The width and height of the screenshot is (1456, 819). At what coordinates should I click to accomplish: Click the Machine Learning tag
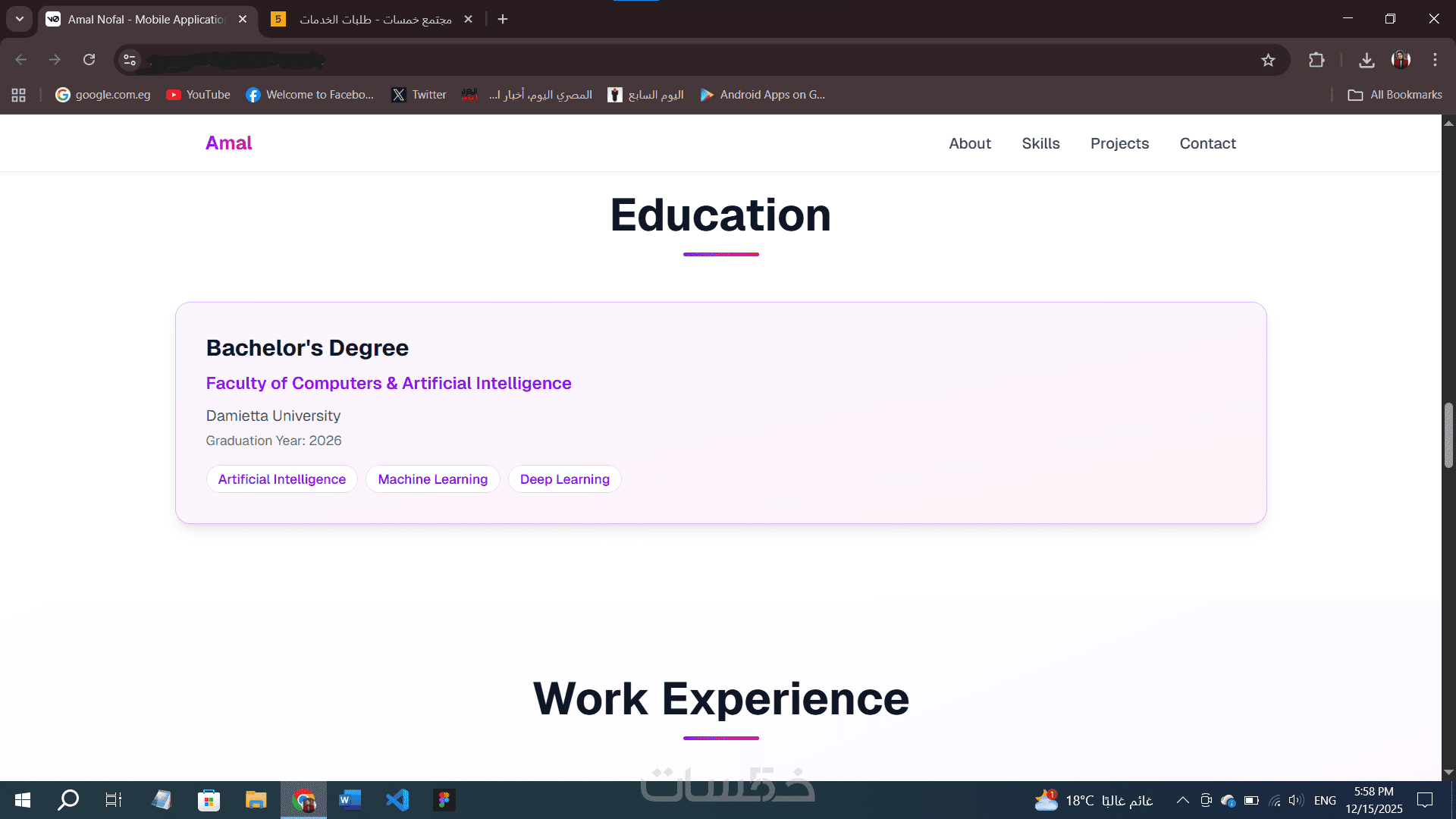point(432,479)
